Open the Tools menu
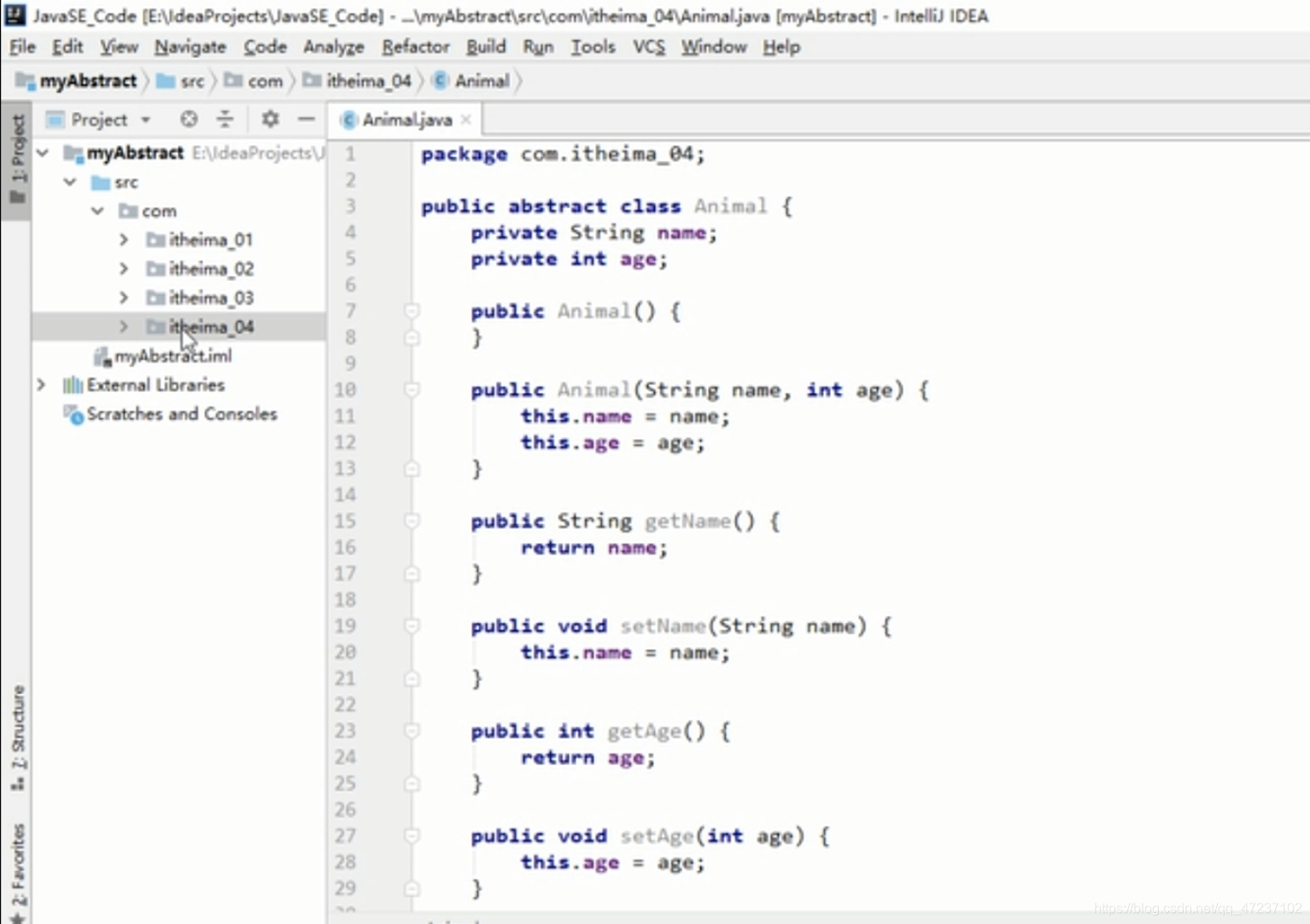Screen dimensions: 1310x924 (593, 47)
